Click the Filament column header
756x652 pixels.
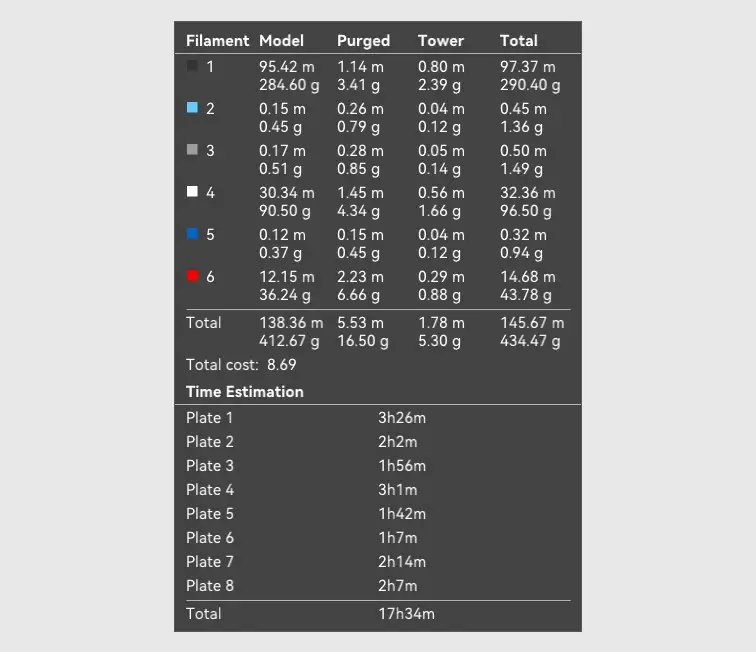coord(217,41)
